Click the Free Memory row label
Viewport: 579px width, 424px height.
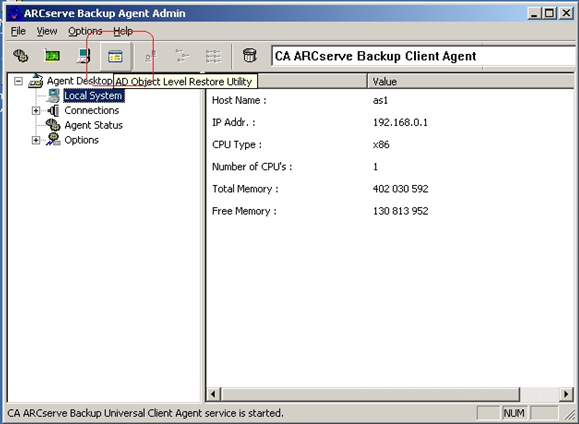pyautogui.click(x=244, y=211)
